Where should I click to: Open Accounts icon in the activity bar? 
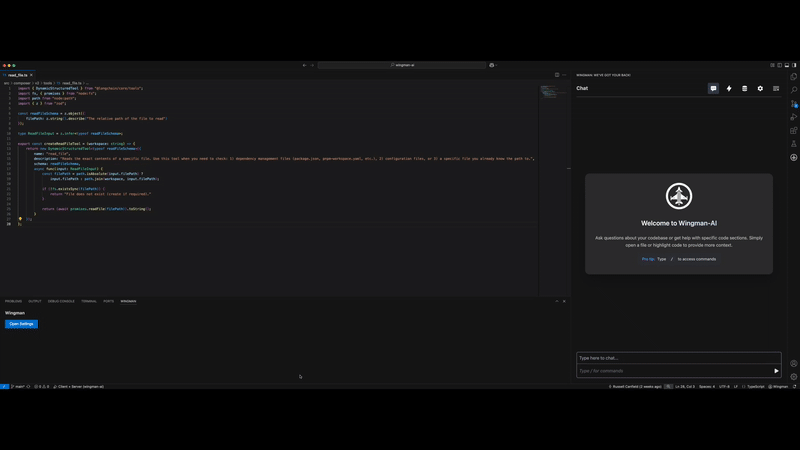point(793,363)
